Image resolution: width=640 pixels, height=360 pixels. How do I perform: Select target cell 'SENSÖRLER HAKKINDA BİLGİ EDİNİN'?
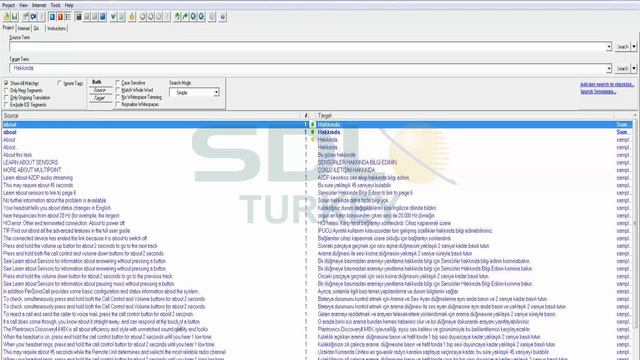tap(357, 162)
